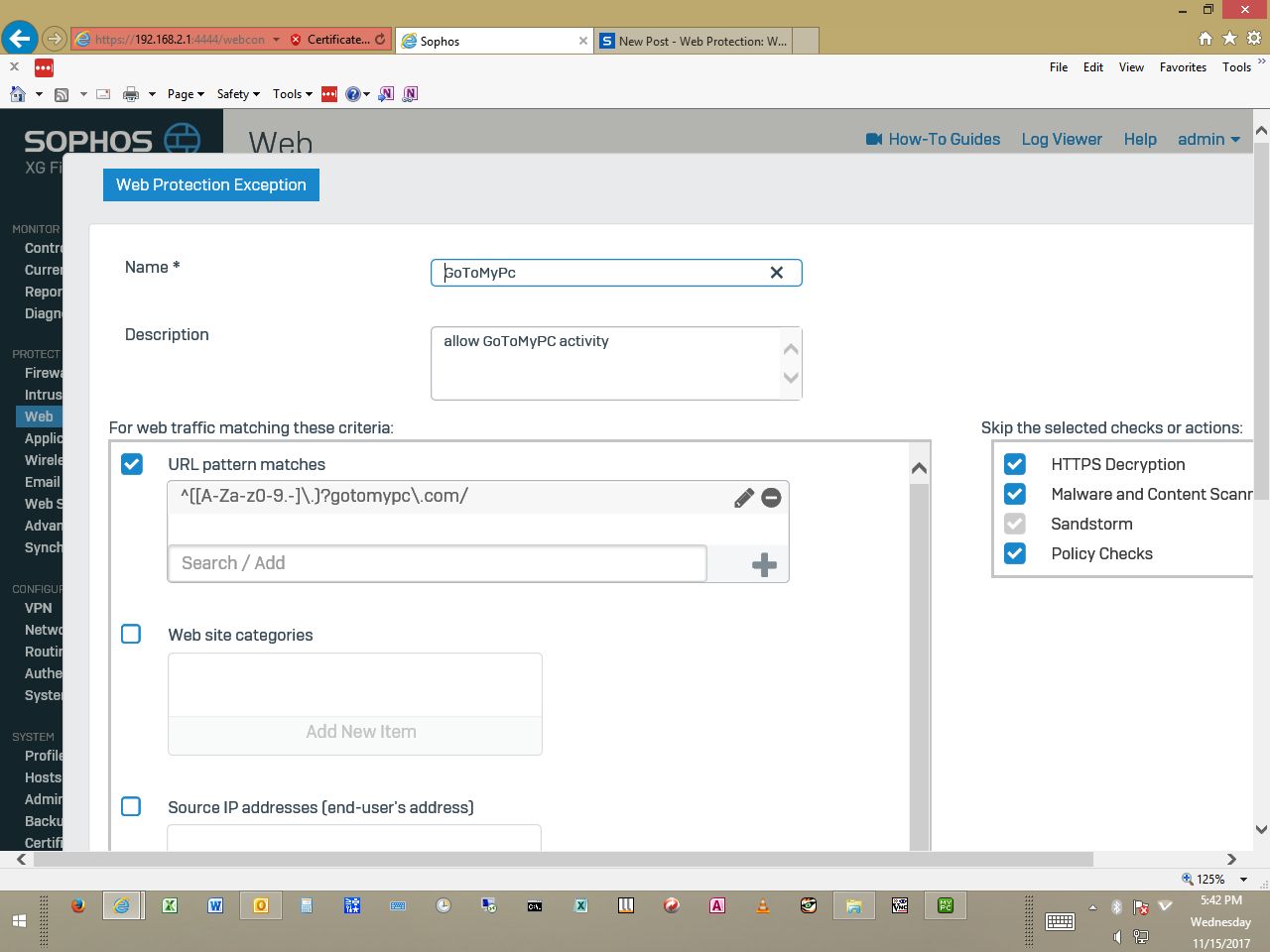Open Word from the taskbar
Viewport: 1270px width, 952px height.
pyautogui.click(x=215, y=905)
